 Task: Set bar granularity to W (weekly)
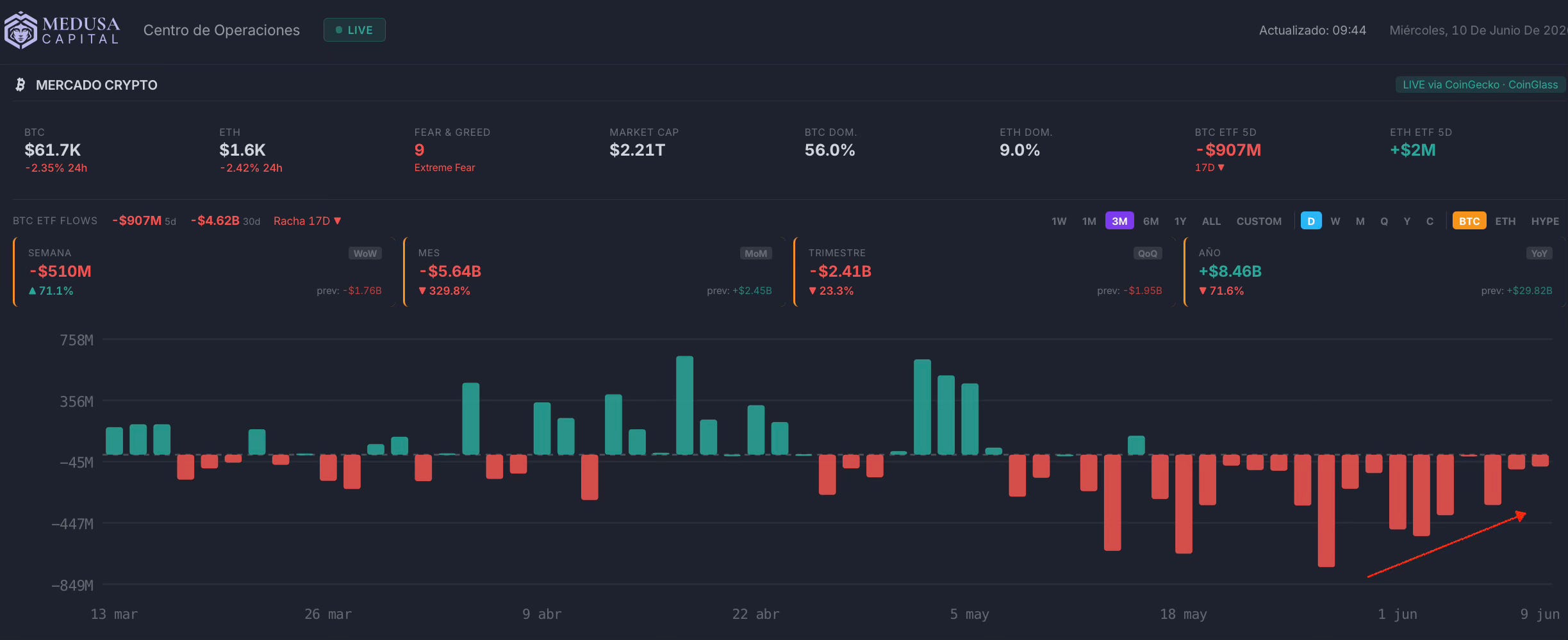pyautogui.click(x=1335, y=221)
